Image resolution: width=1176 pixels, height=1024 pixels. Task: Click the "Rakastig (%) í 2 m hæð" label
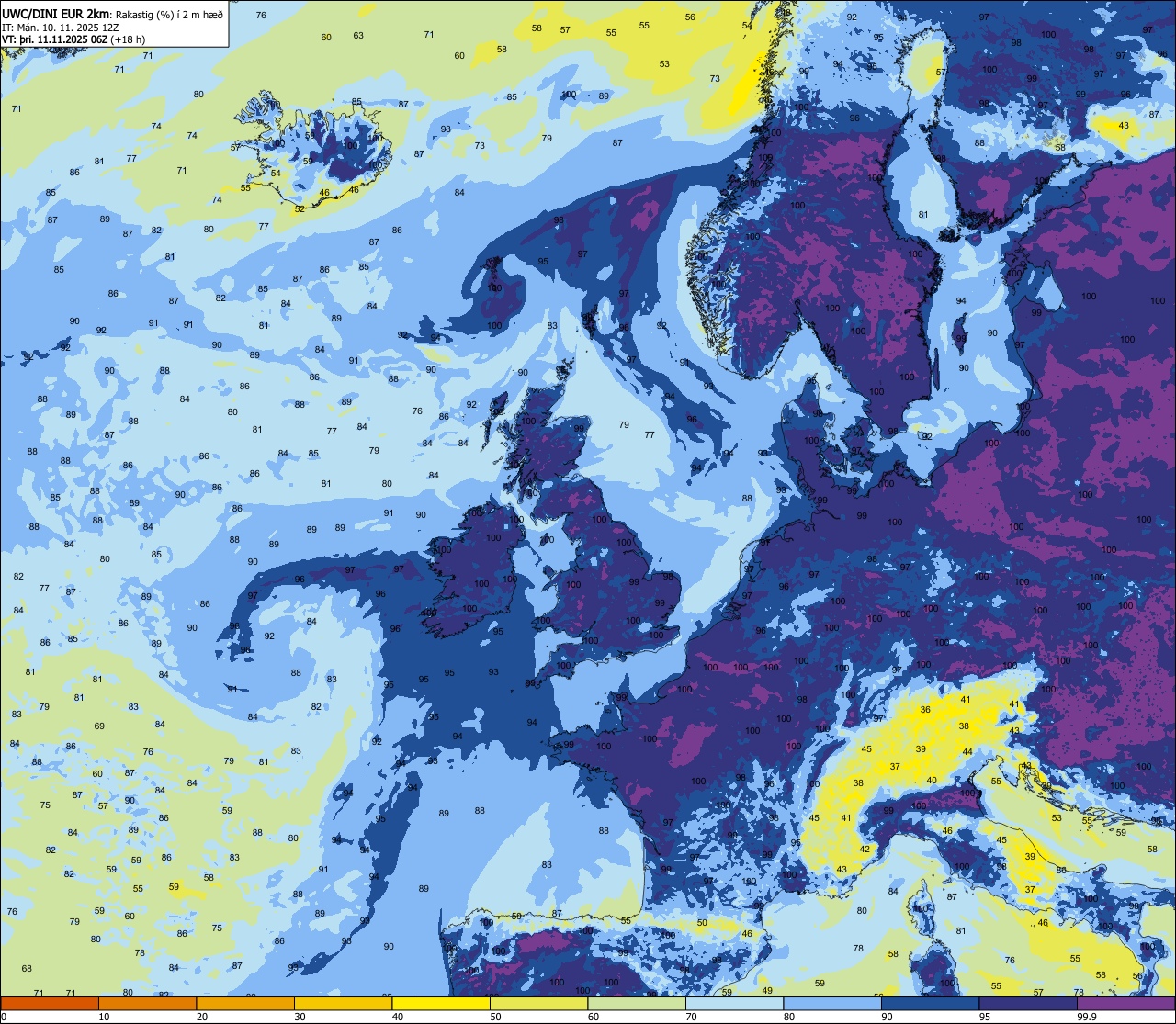click(167, 15)
